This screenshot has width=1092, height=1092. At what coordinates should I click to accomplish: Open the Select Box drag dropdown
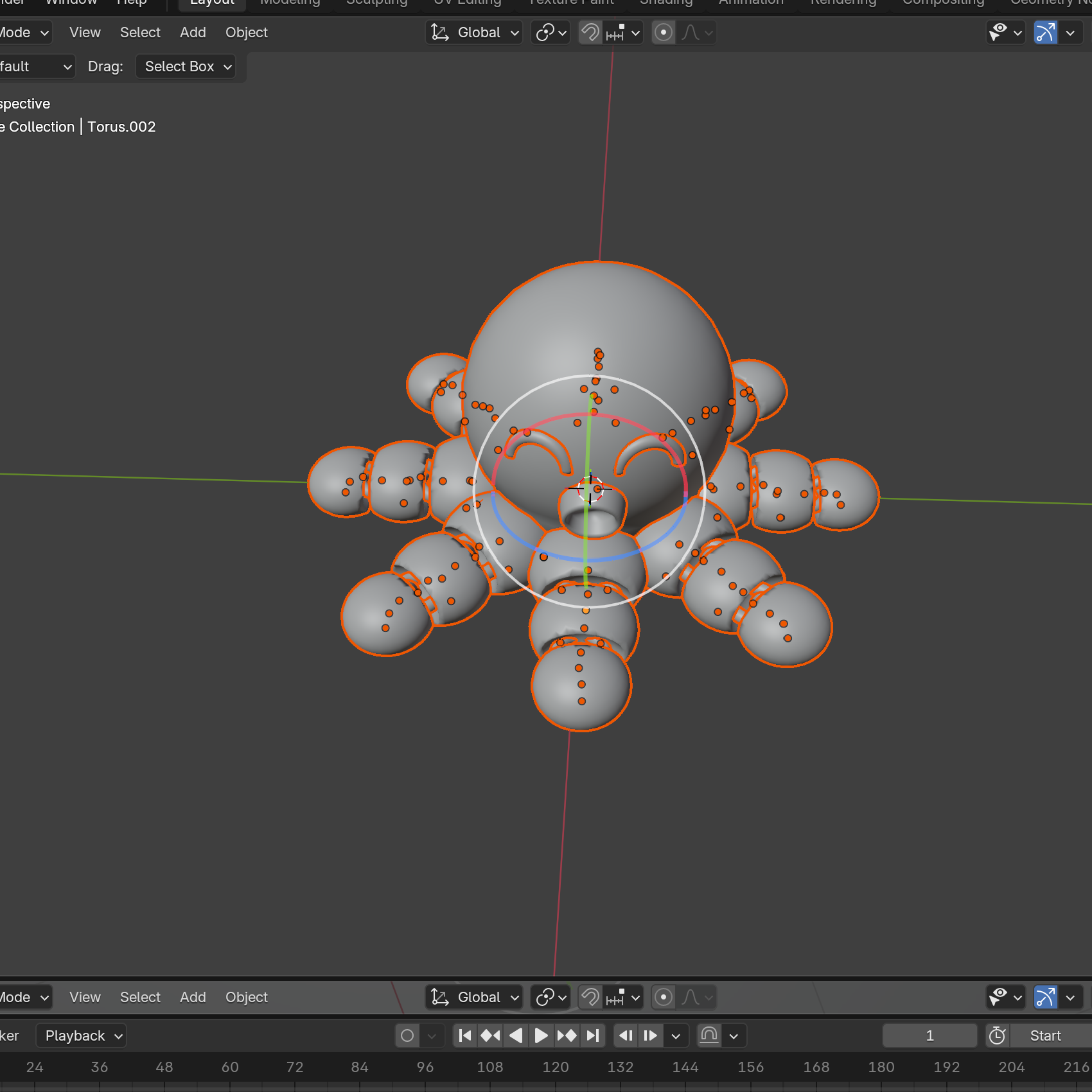click(x=186, y=66)
